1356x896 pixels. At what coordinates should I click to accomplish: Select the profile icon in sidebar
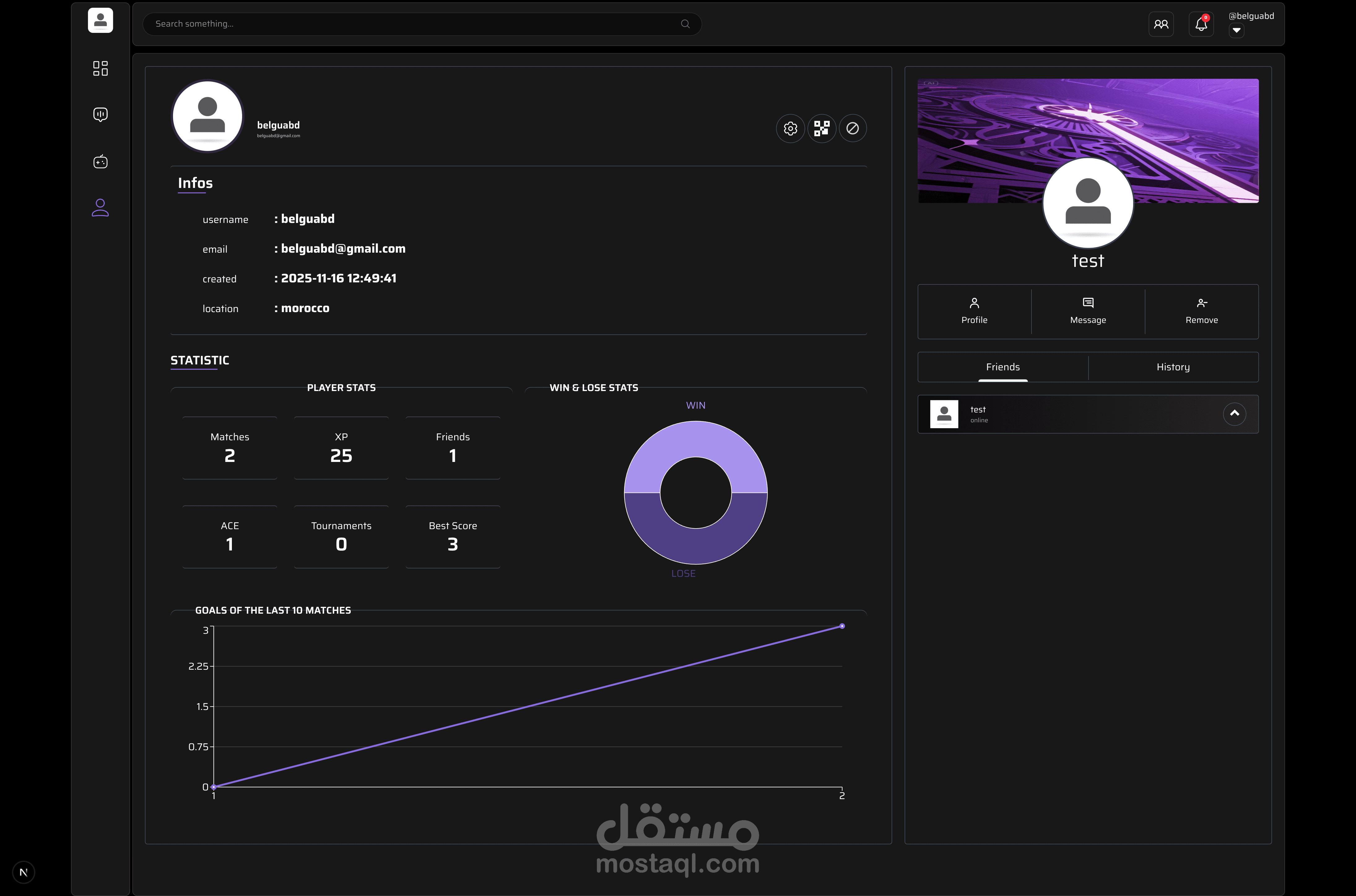coord(100,207)
